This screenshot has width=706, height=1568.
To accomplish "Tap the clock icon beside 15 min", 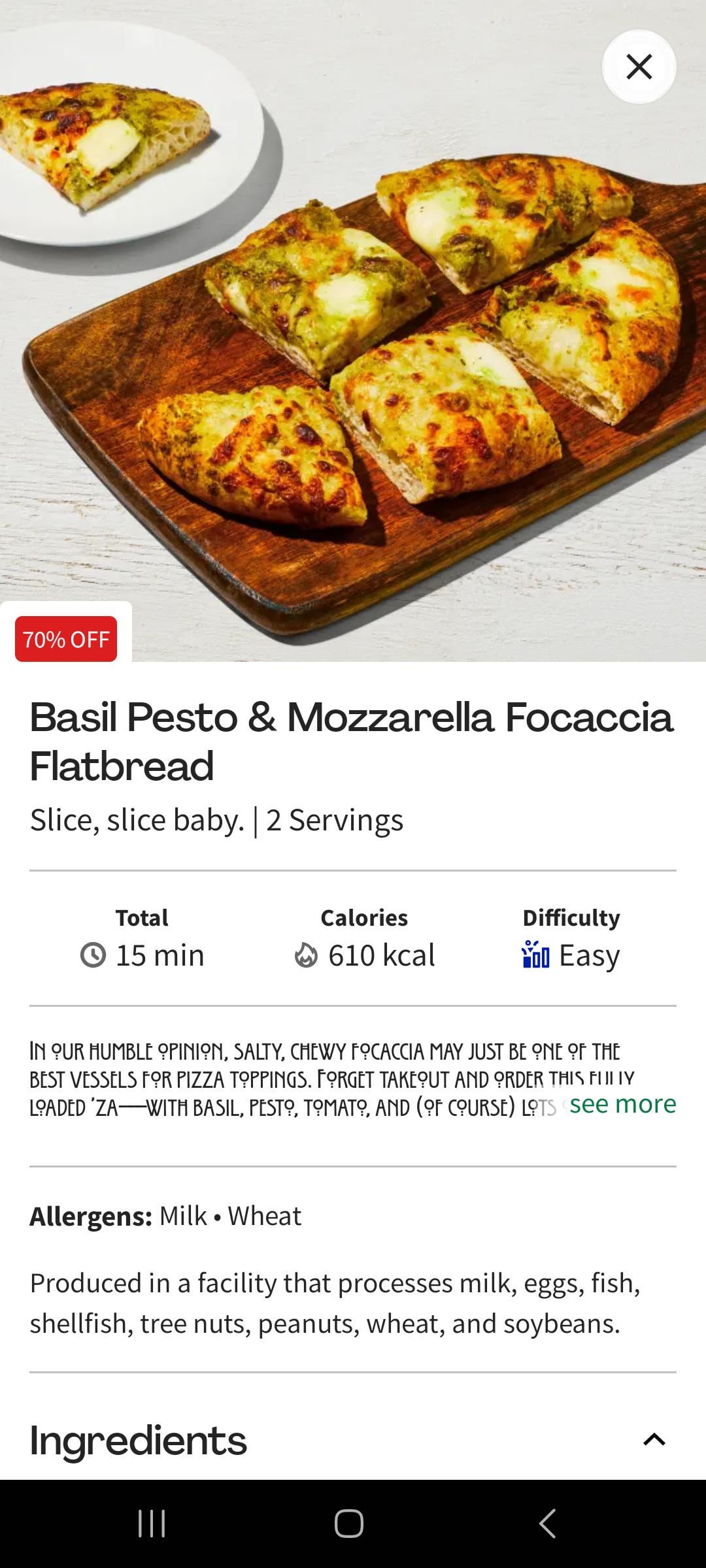I will 93,955.
